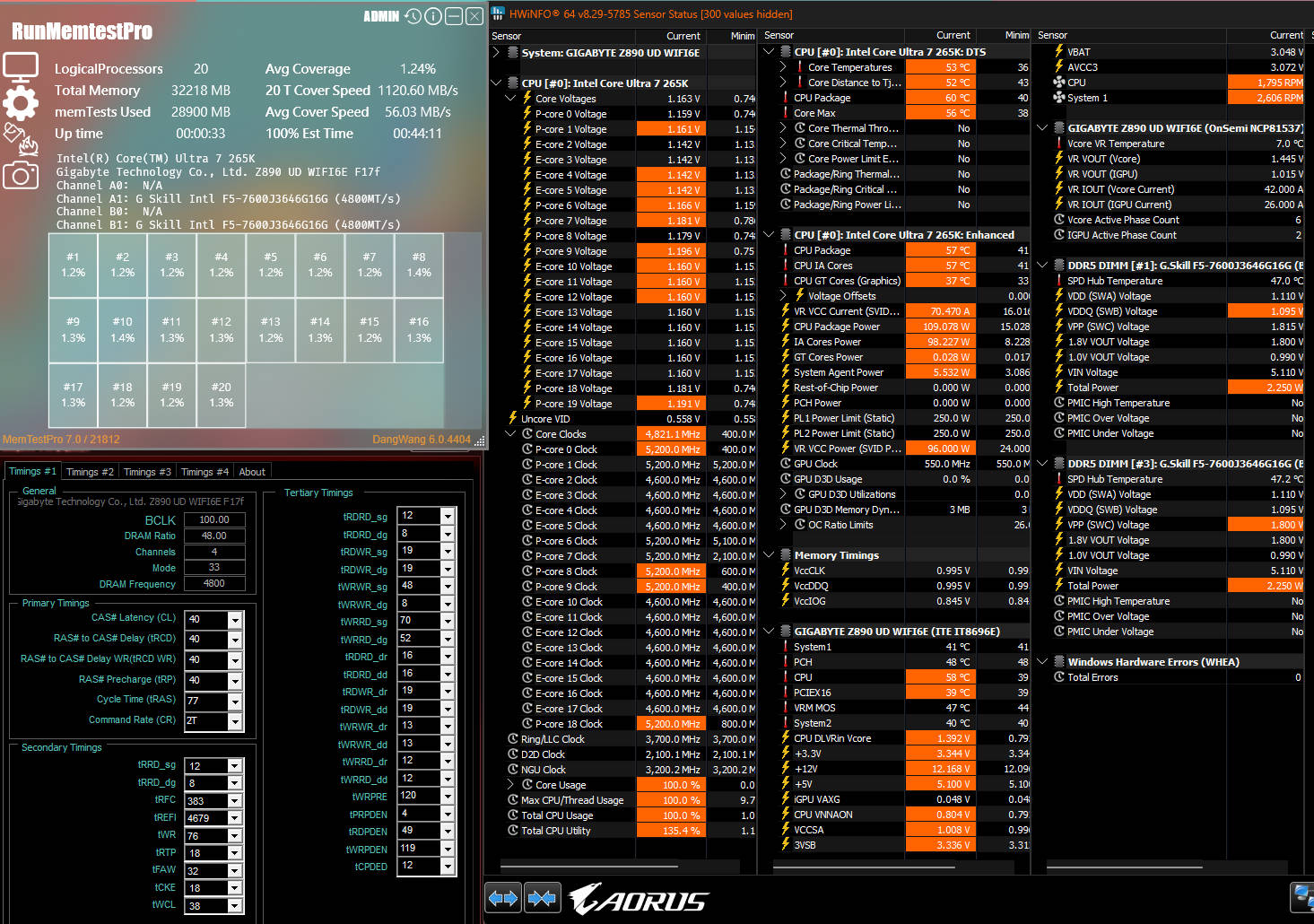Click the VRM MOS sensor row
Image resolution: width=1314 pixels, height=924 pixels.
[x=895, y=708]
